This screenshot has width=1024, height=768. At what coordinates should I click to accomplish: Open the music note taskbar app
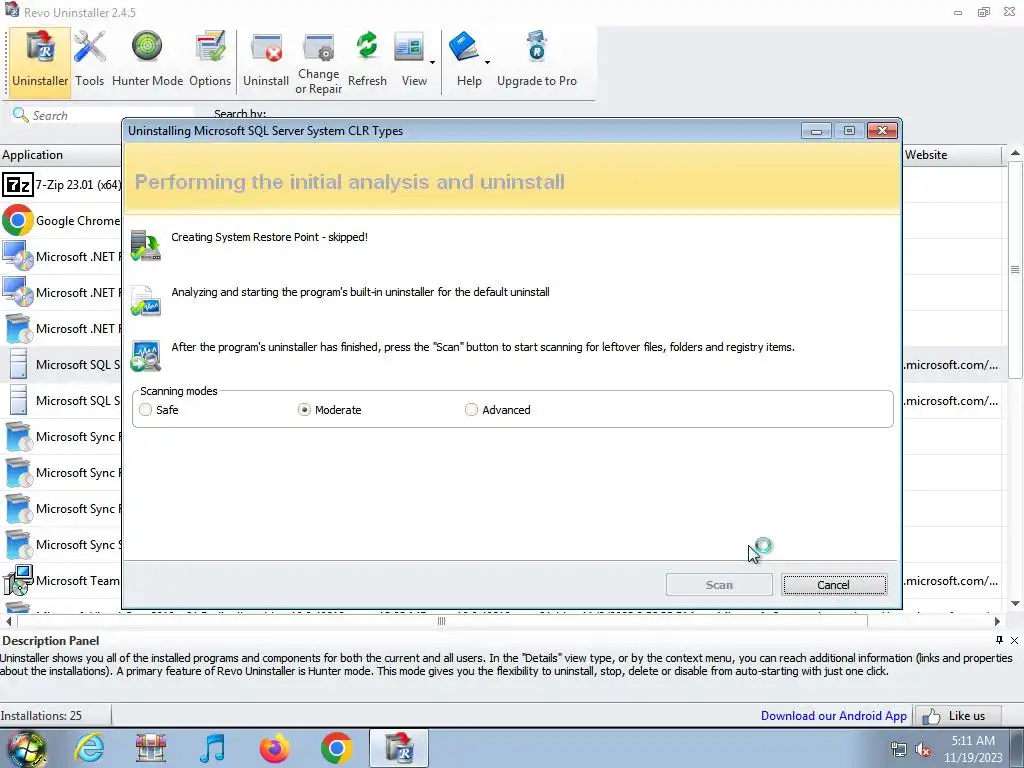pos(212,748)
